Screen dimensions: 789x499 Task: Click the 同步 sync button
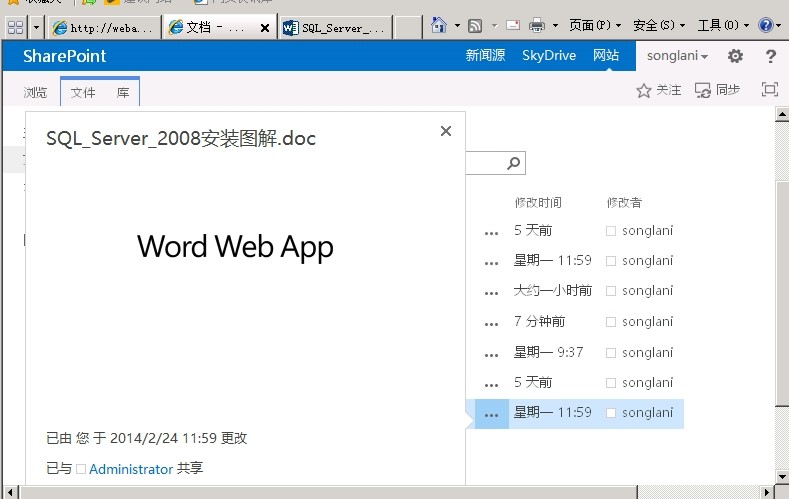tap(718, 90)
